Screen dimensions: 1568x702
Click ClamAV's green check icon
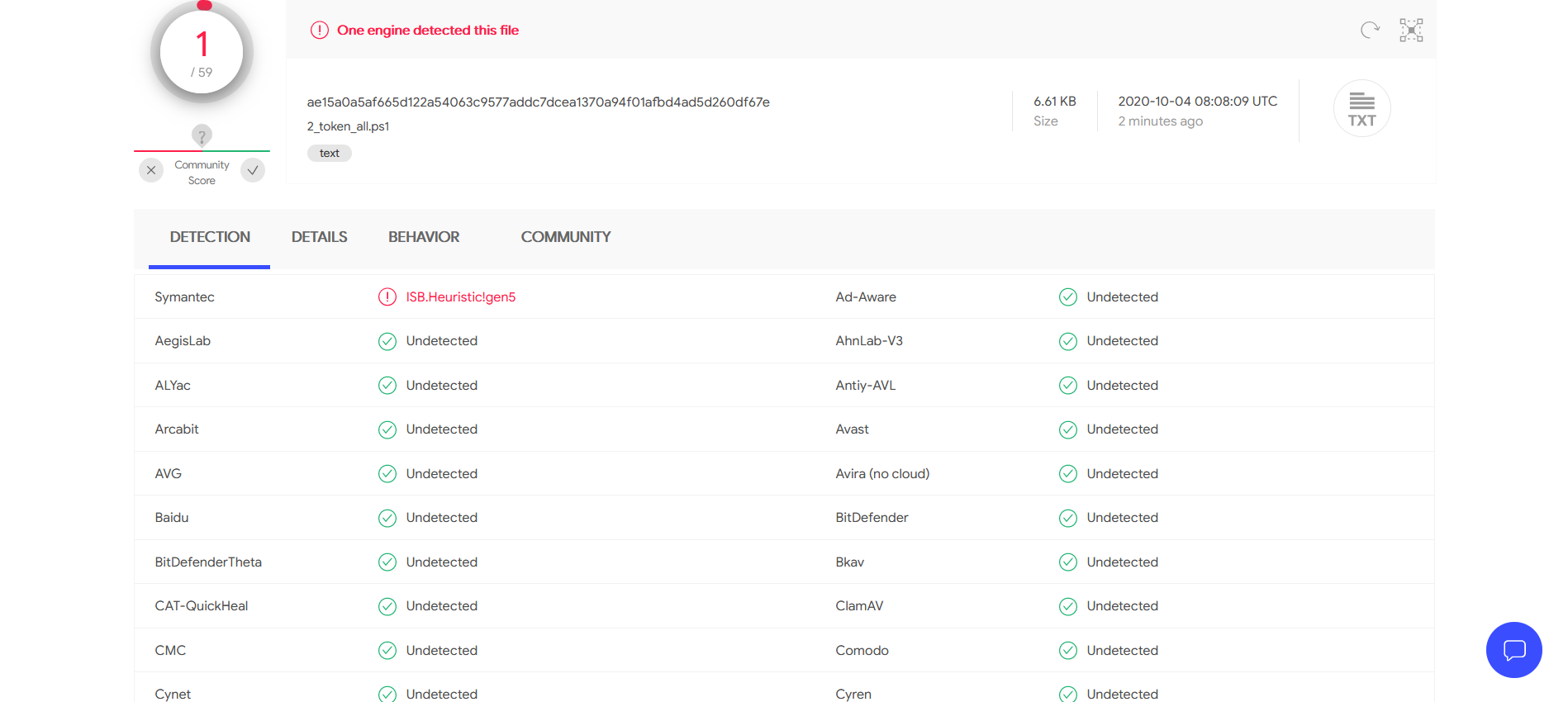(1068, 606)
